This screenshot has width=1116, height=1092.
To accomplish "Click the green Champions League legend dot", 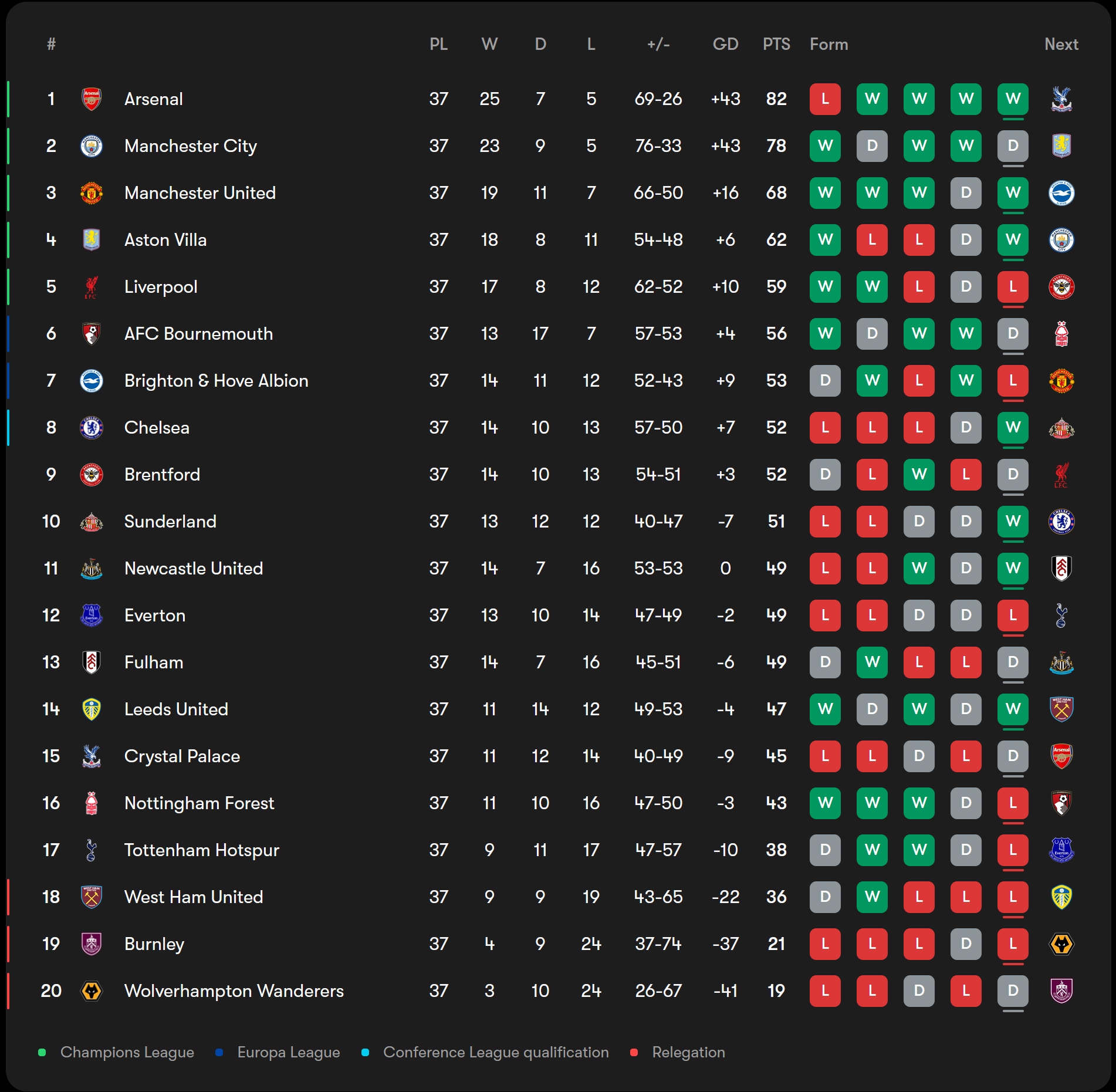I will (x=42, y=1052).
